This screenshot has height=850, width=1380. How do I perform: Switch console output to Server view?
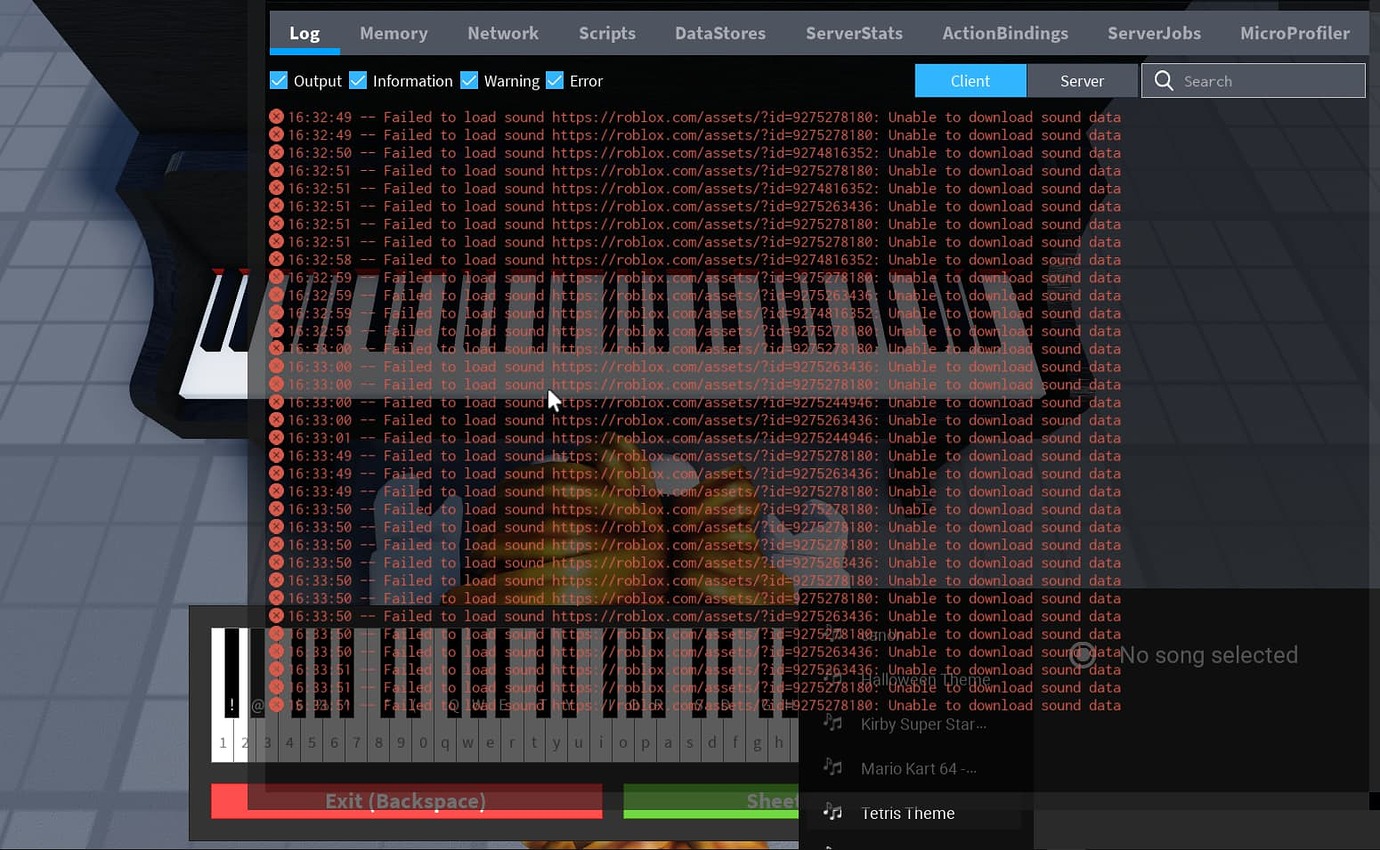click(1082, 80)
